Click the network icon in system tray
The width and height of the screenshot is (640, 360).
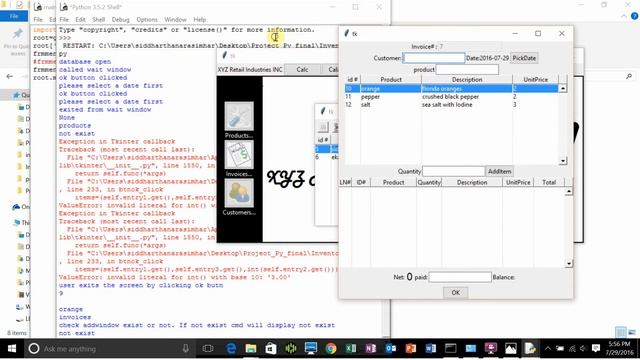pyautogui.click(x=572, y=349)
